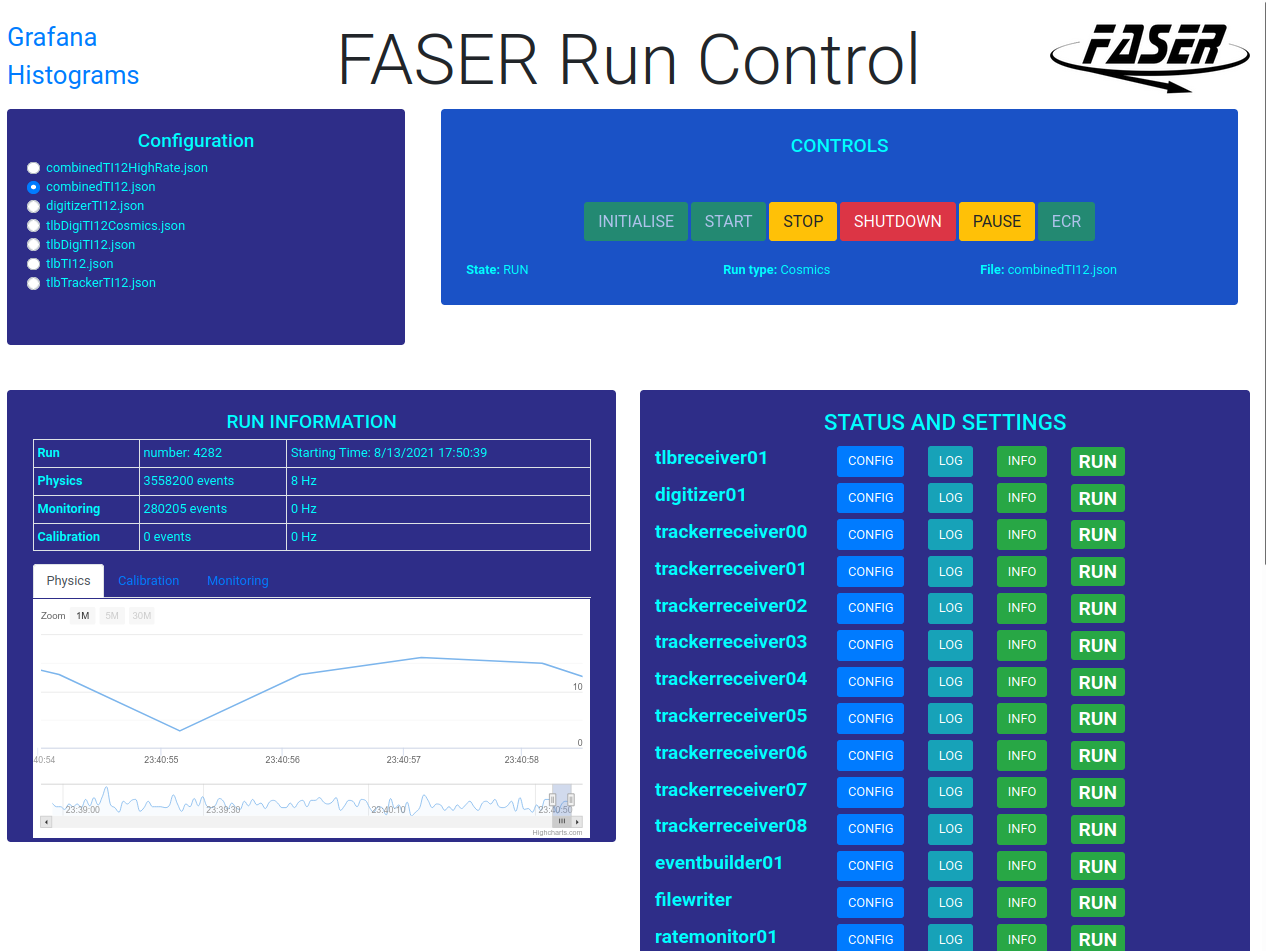Show INFO for trackerreceiver07

pos(1022,792)
